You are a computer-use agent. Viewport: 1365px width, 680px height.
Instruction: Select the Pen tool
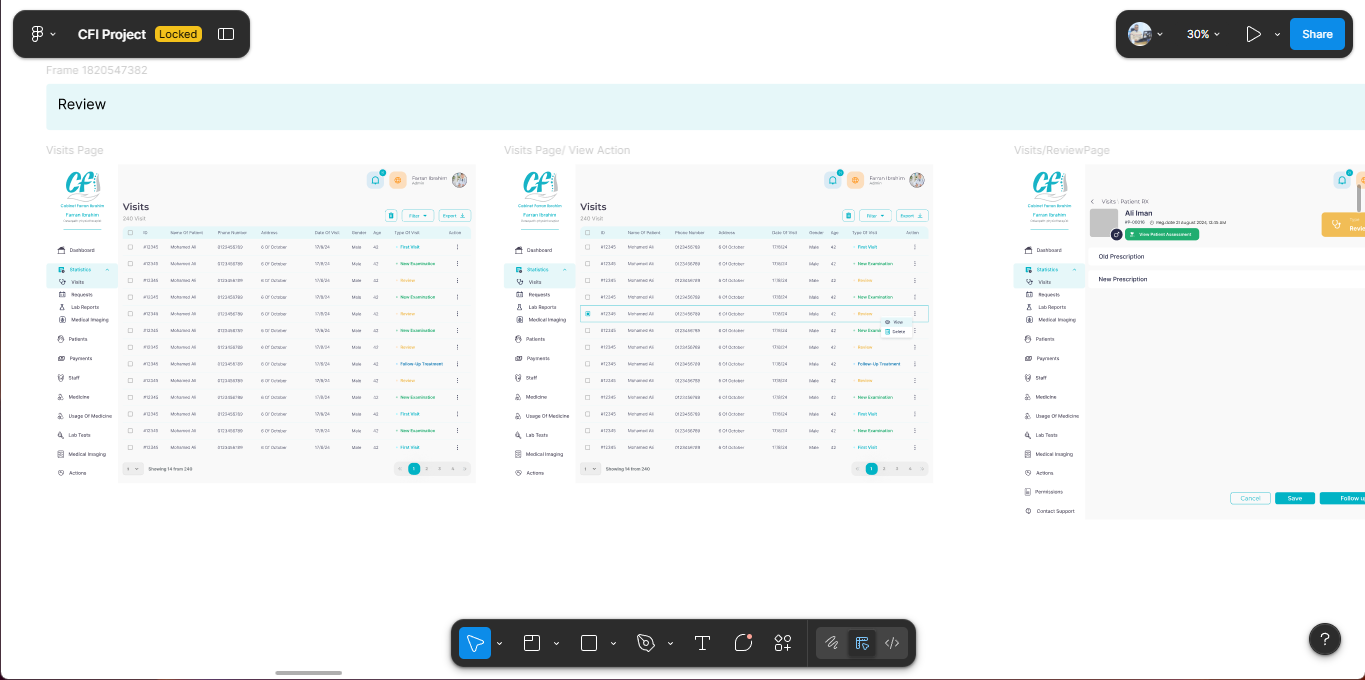point(646,643)
